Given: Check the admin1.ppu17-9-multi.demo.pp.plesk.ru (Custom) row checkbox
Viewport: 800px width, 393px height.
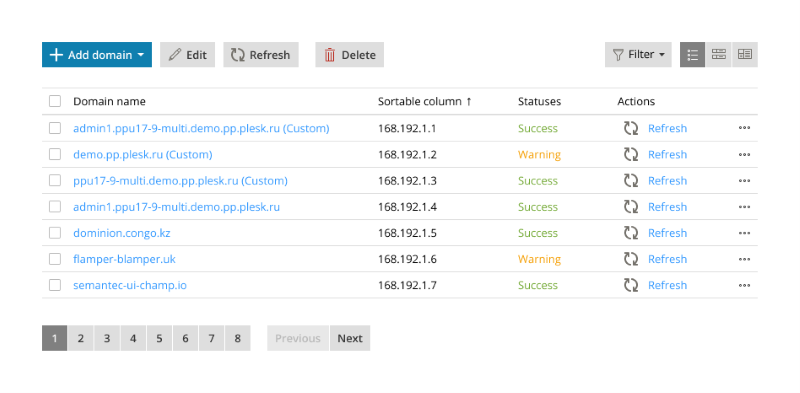Looking at the screenshot, I should (x=55, y=128).
